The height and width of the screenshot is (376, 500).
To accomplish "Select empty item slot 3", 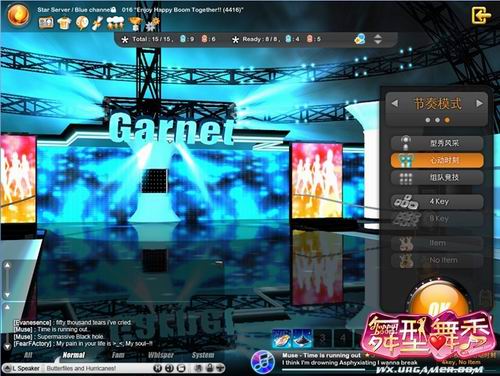I will [x=322, y=339].
